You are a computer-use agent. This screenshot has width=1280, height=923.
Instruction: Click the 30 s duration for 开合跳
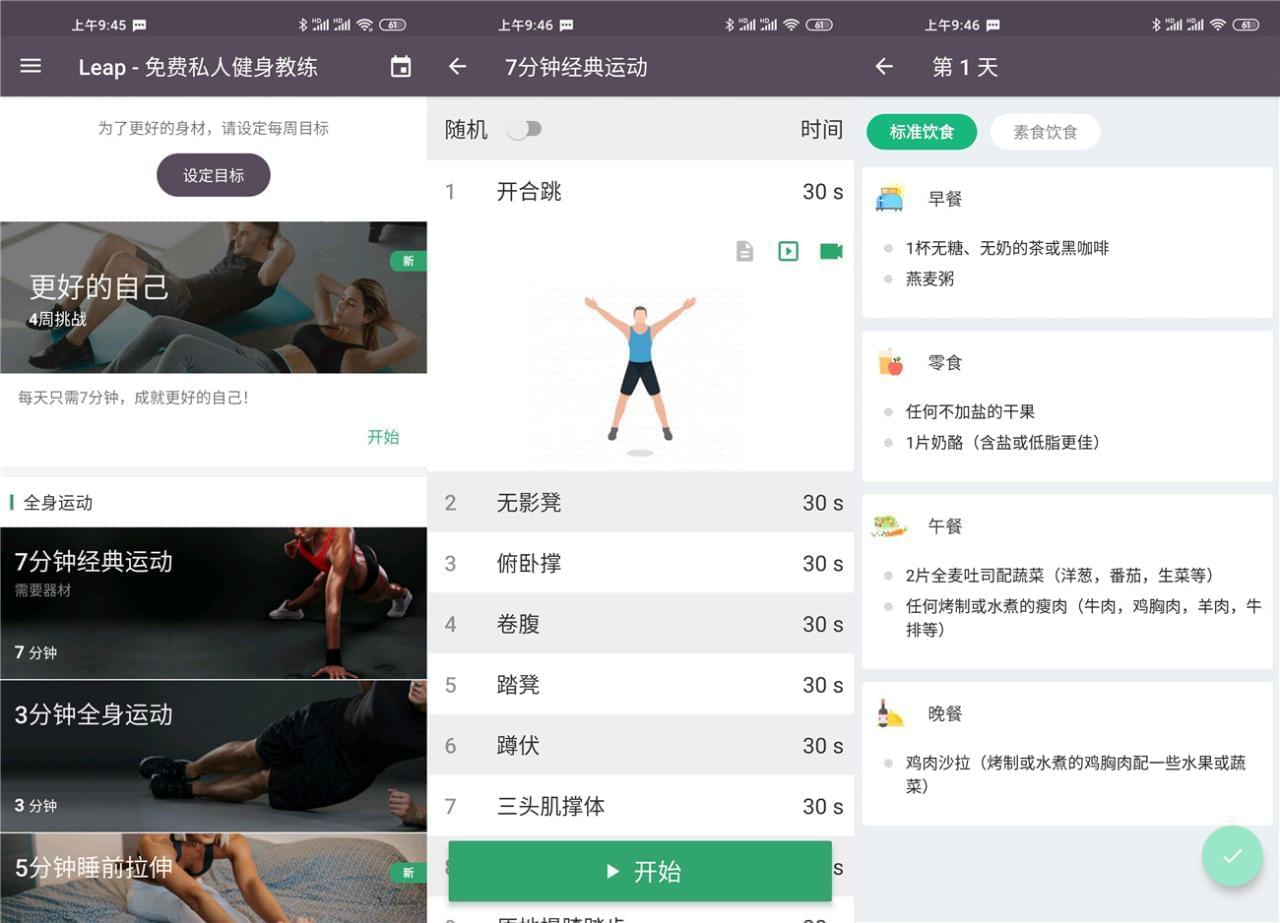(822, 191)
